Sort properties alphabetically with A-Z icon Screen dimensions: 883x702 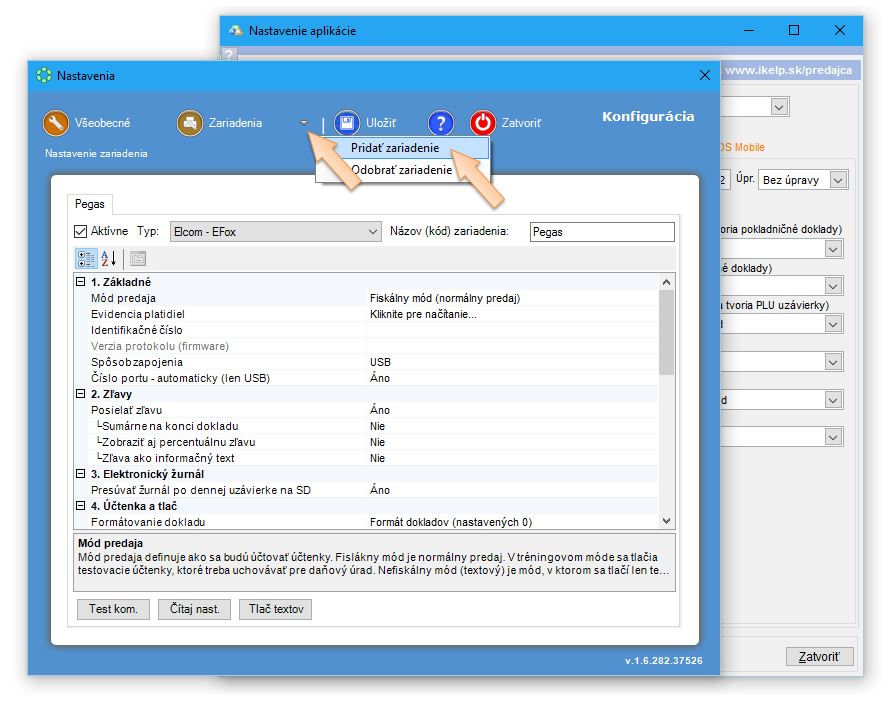tap(109, 258)
